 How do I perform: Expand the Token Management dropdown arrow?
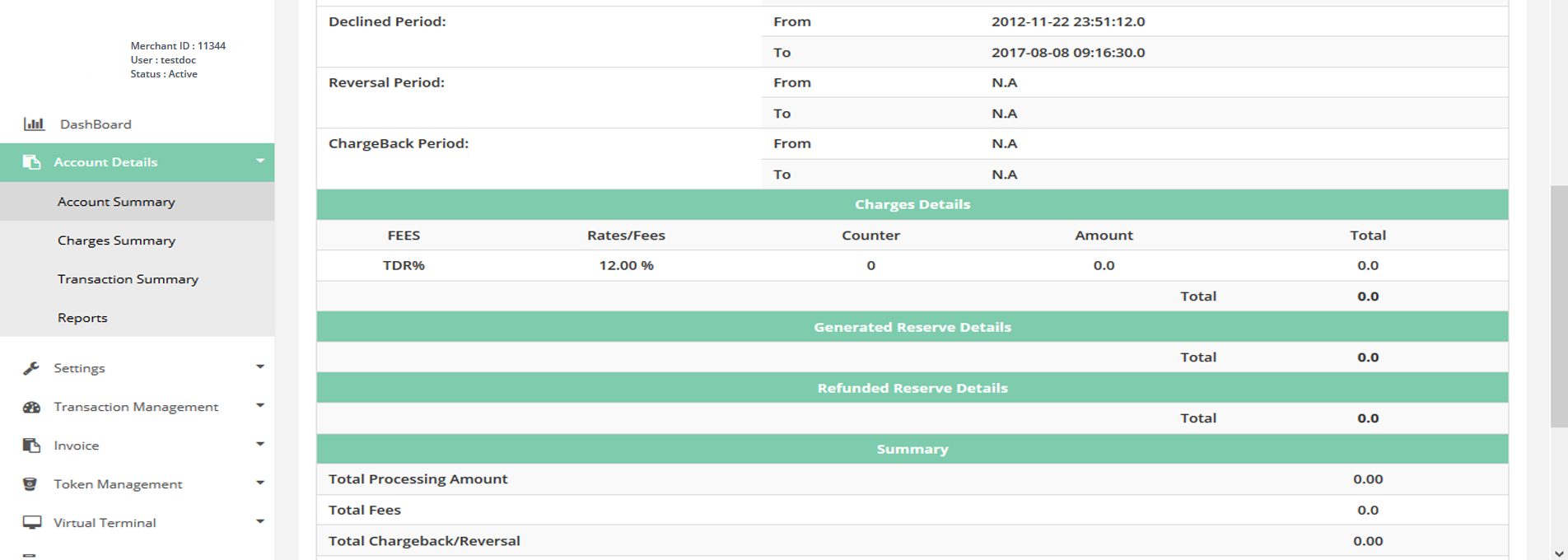pos(260,483)
